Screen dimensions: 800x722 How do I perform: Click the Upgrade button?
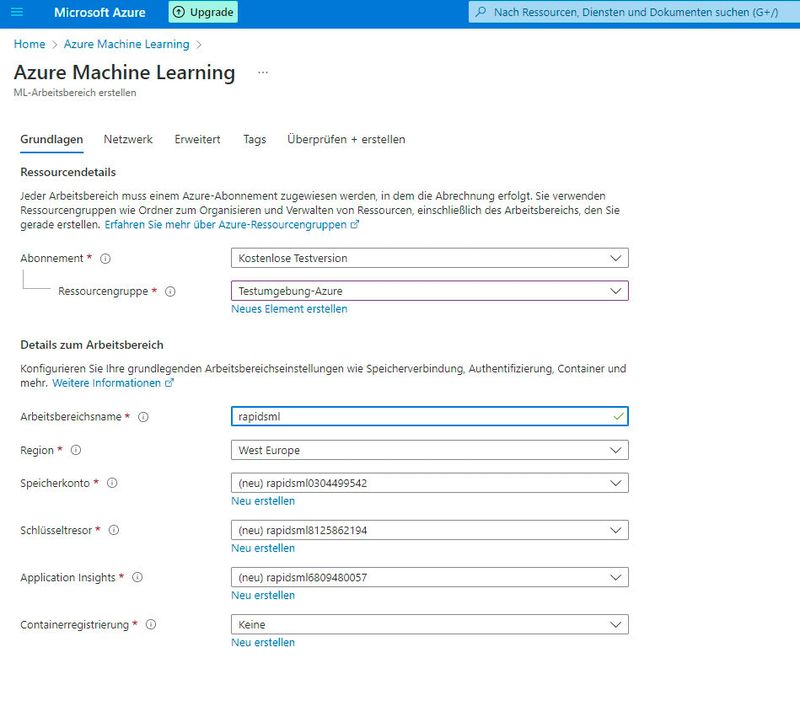(203, 12)
